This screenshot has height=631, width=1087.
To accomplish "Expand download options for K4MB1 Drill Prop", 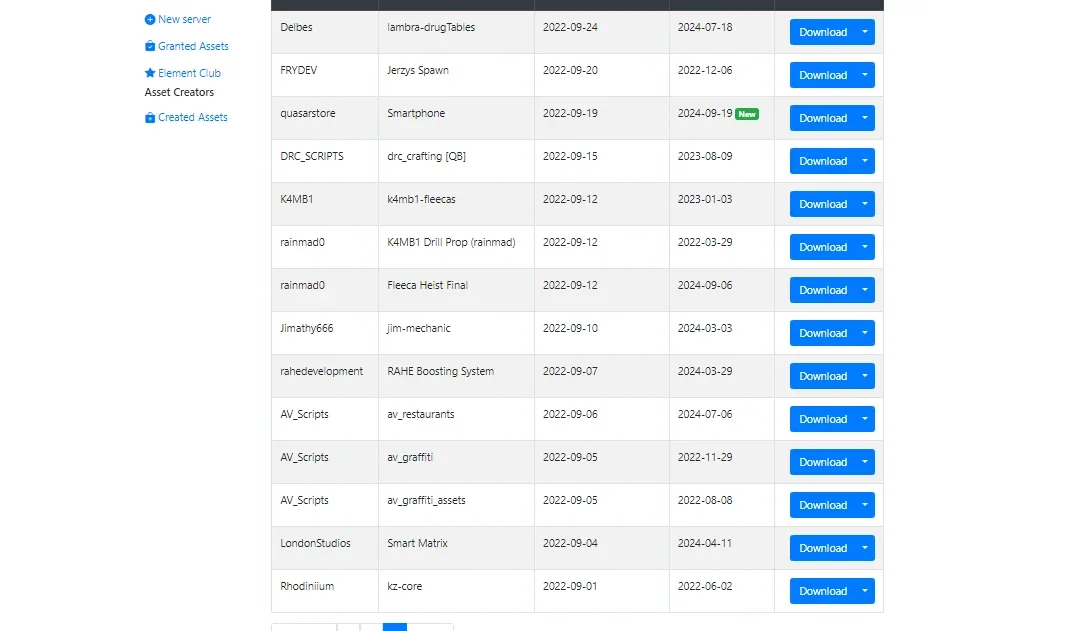I will (865, 247).
